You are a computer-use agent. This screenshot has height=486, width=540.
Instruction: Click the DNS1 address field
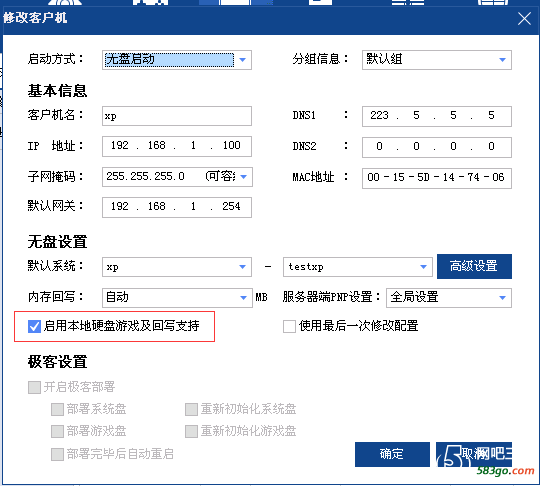(x=437, y=116)
